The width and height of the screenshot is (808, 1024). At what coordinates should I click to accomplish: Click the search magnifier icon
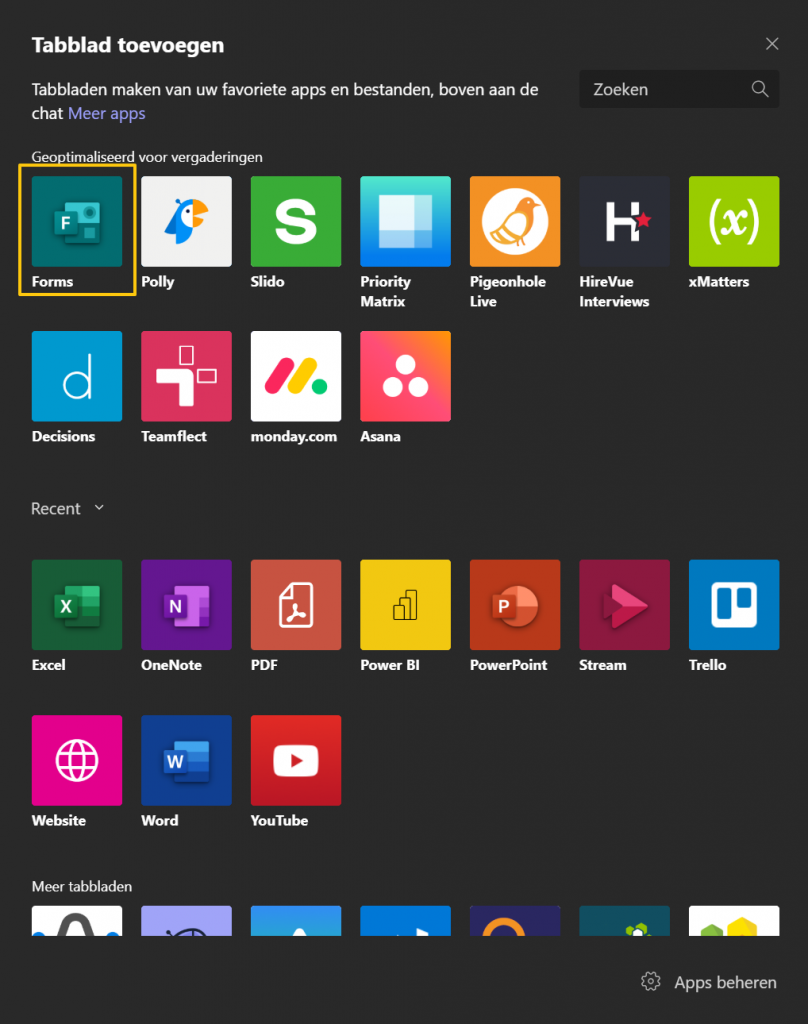(x=760, y=89)
